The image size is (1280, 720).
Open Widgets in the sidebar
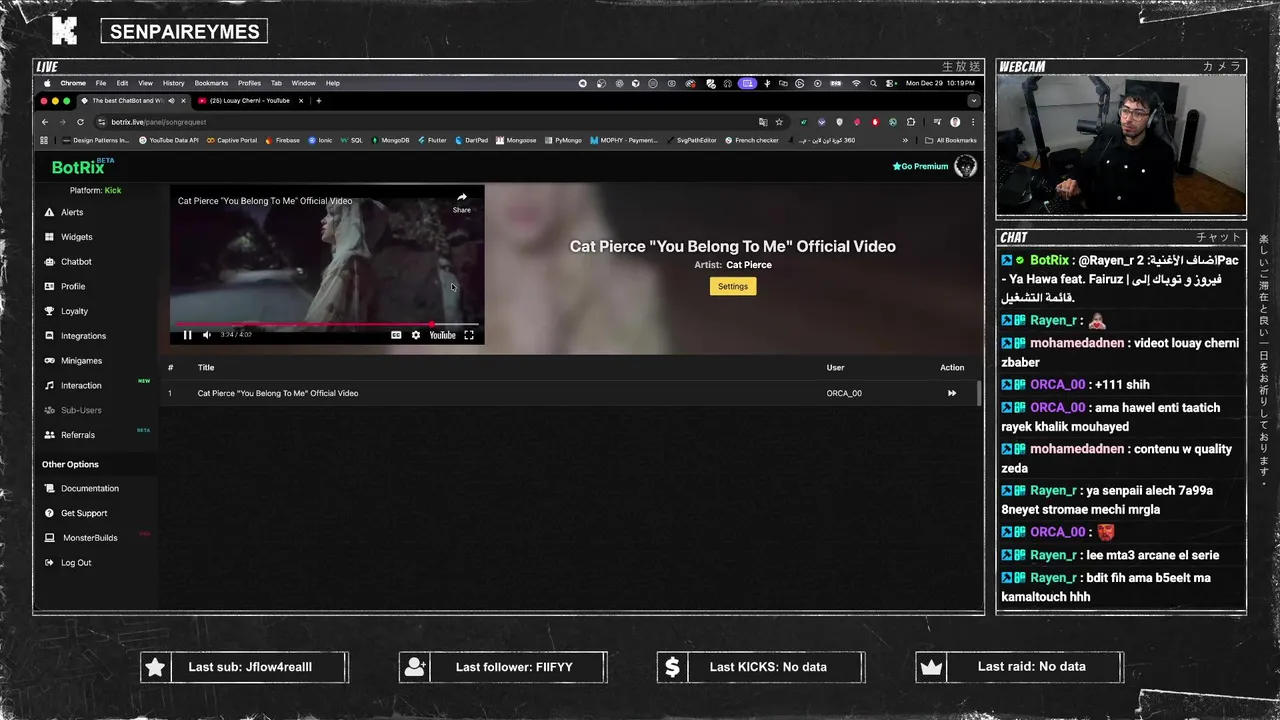pos(76,237)
